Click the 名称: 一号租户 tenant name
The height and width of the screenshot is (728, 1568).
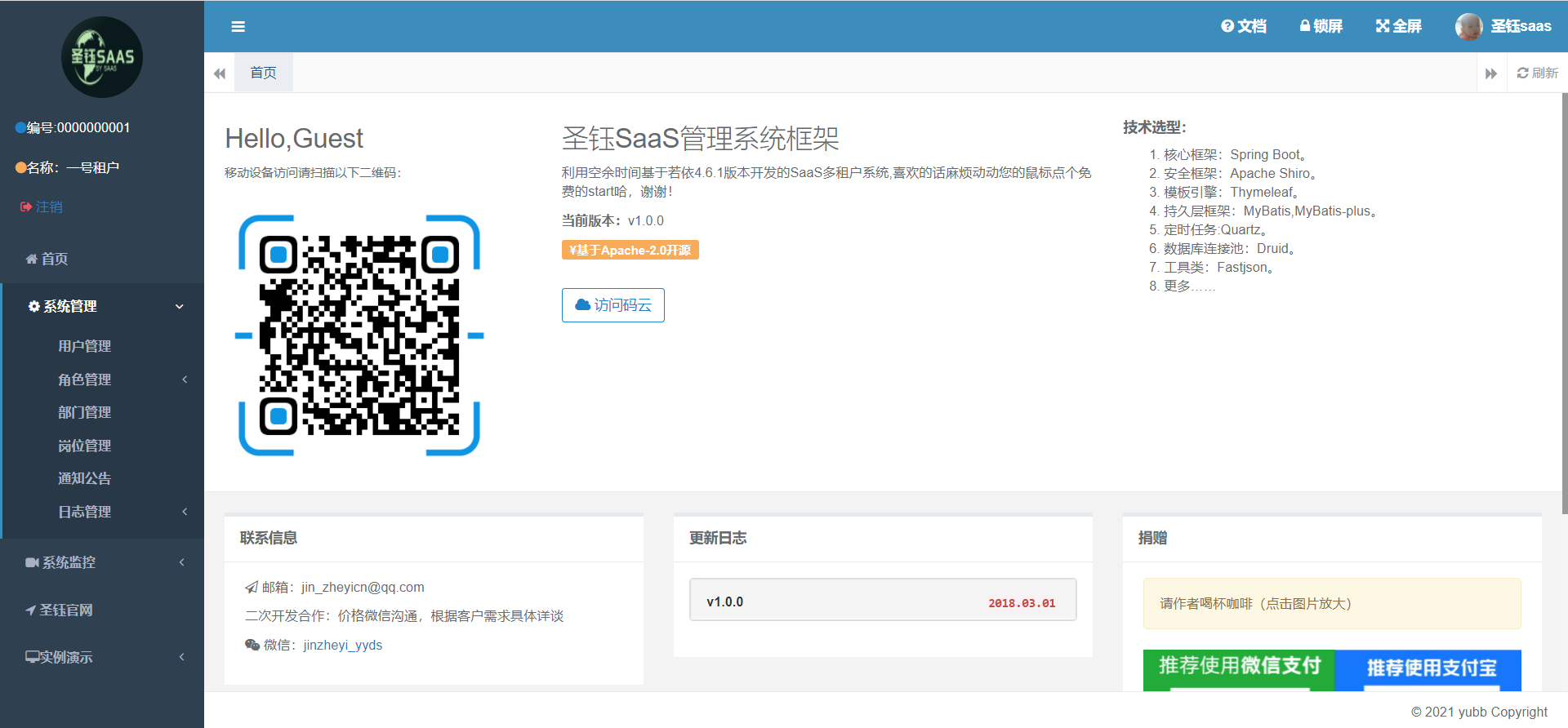(x=73, y=168)
